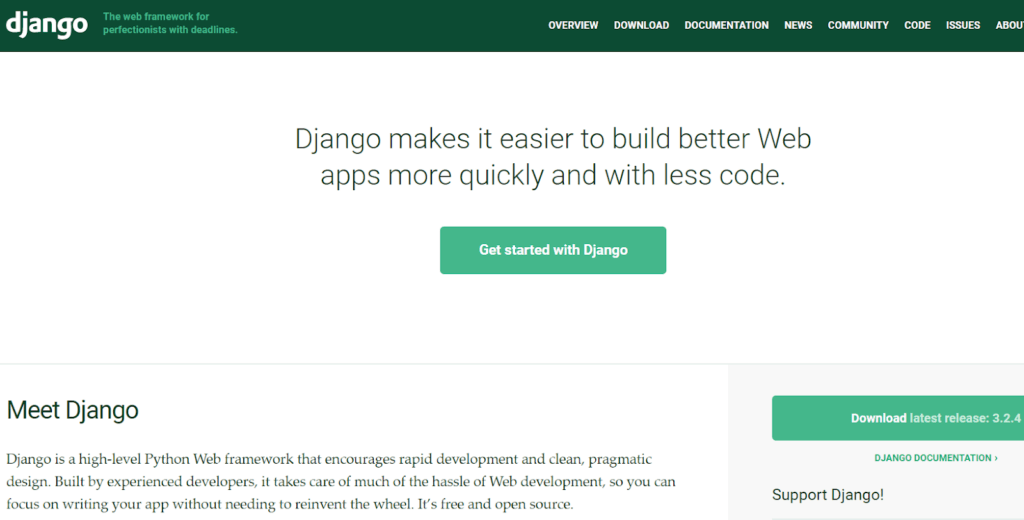The height and width of the screenshot is (520, 1024).
Task: Open the Documentation nav item
Action: [x=726, y=25]
